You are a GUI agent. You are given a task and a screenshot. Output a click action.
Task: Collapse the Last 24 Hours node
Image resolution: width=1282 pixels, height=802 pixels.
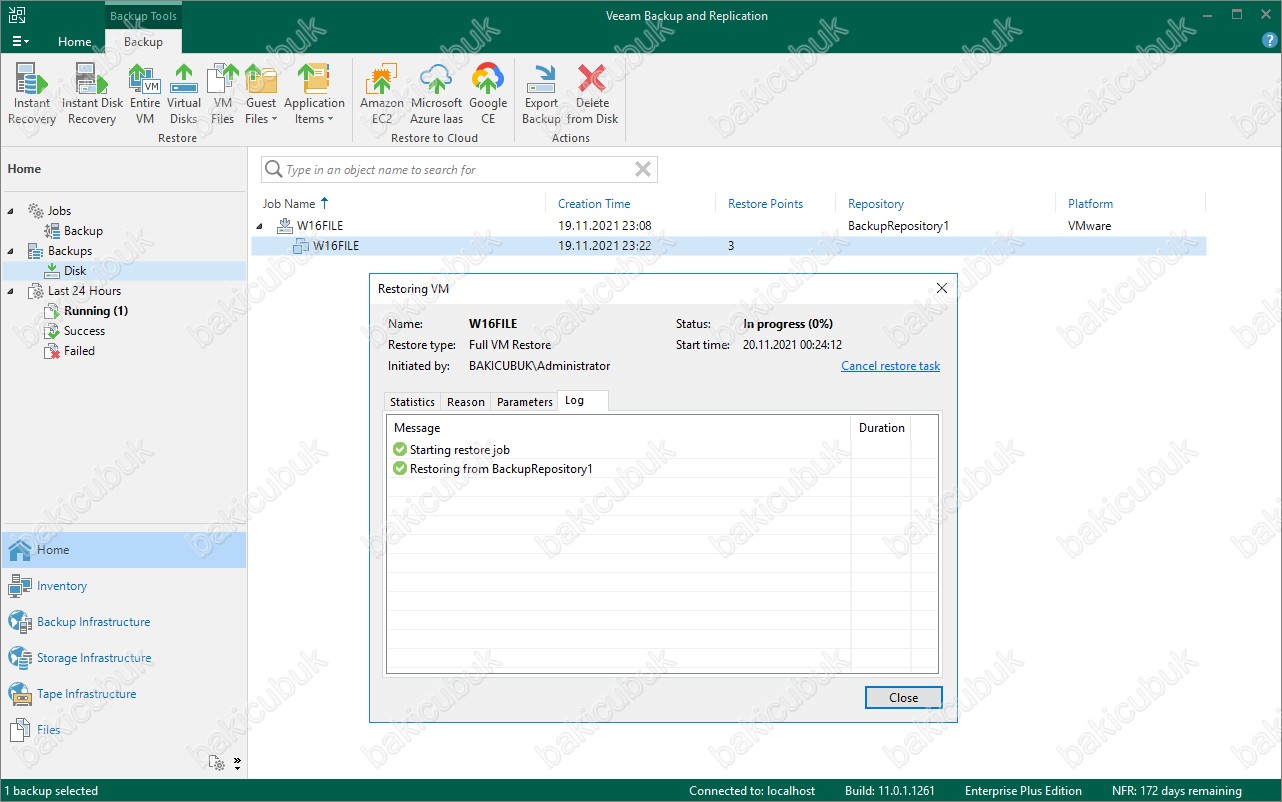coord(12,291)
